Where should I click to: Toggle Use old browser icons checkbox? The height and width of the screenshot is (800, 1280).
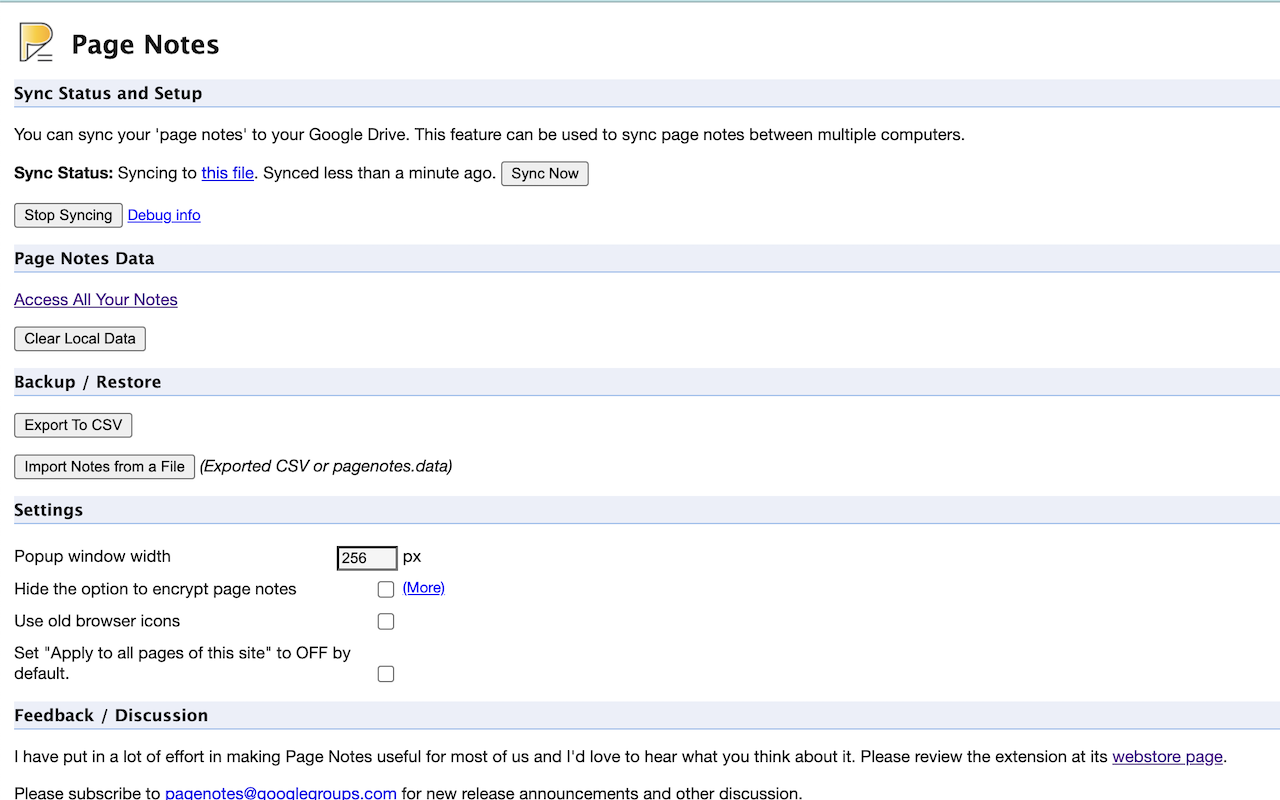pyautogui.click(x=386, y=622)
